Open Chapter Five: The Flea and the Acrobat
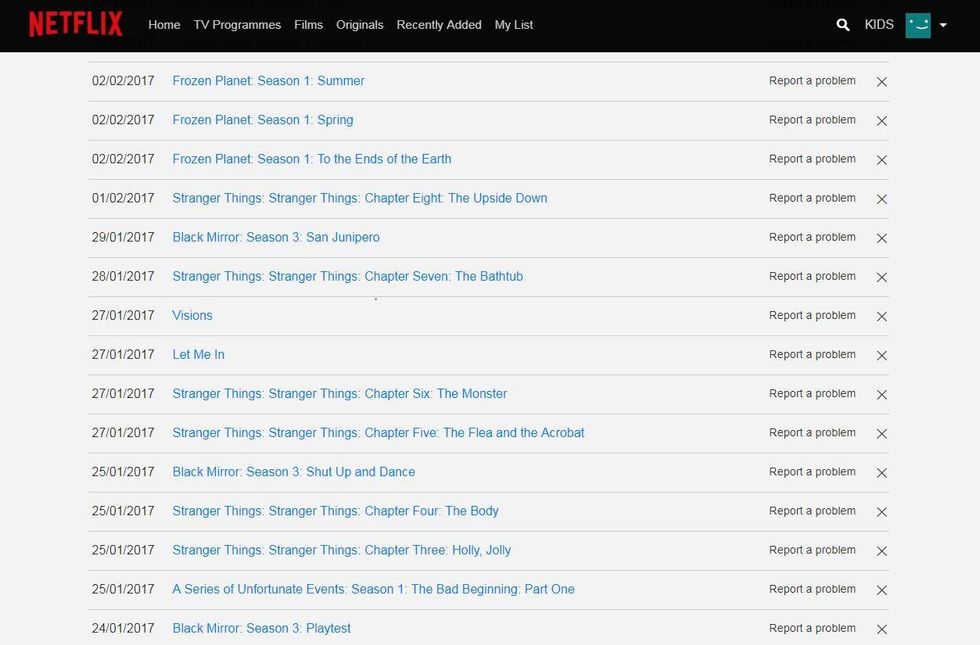Image resolution: width=980 pixels, height=645 pixels. (379, 432)
